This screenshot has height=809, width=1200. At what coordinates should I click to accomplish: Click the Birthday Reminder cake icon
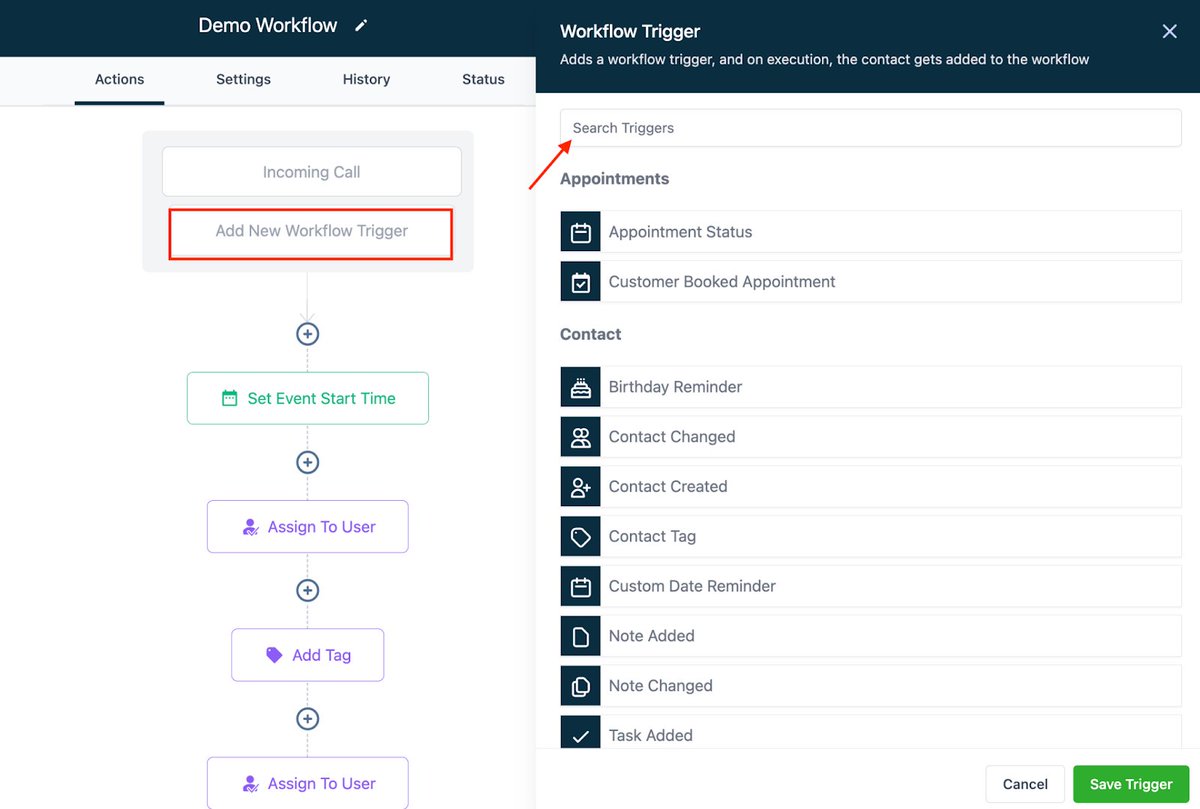click(581, 387)
